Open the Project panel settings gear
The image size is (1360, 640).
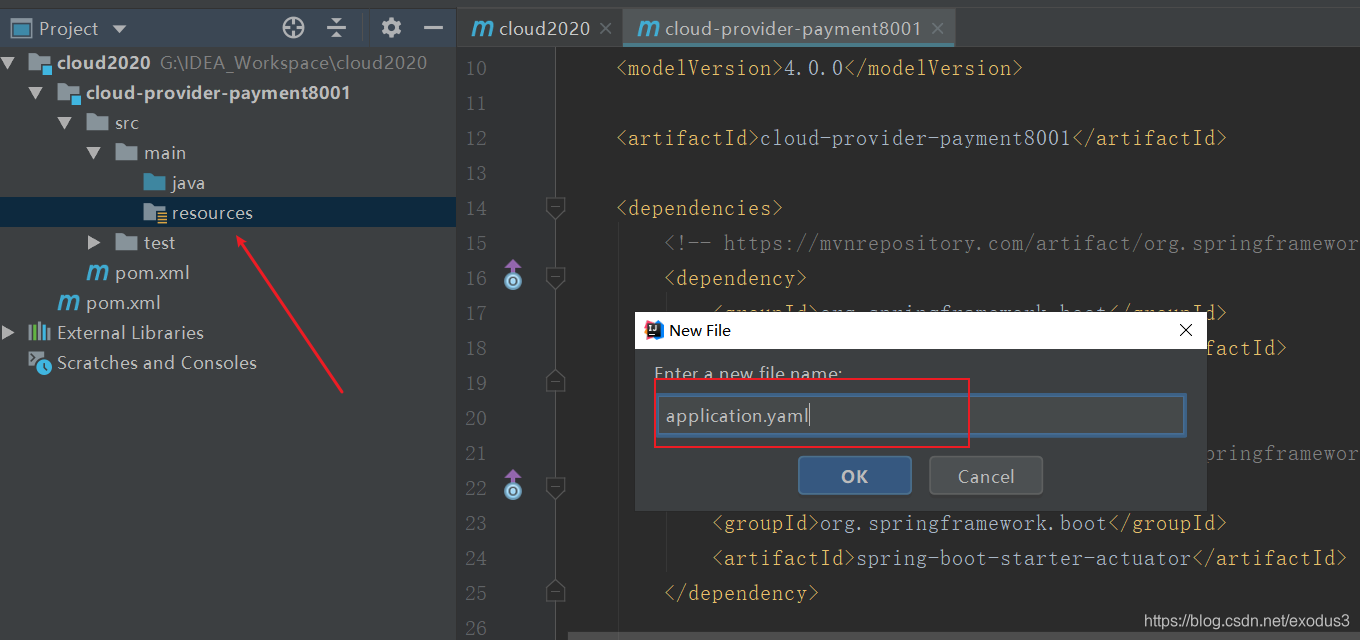click(x=391, y=28)
